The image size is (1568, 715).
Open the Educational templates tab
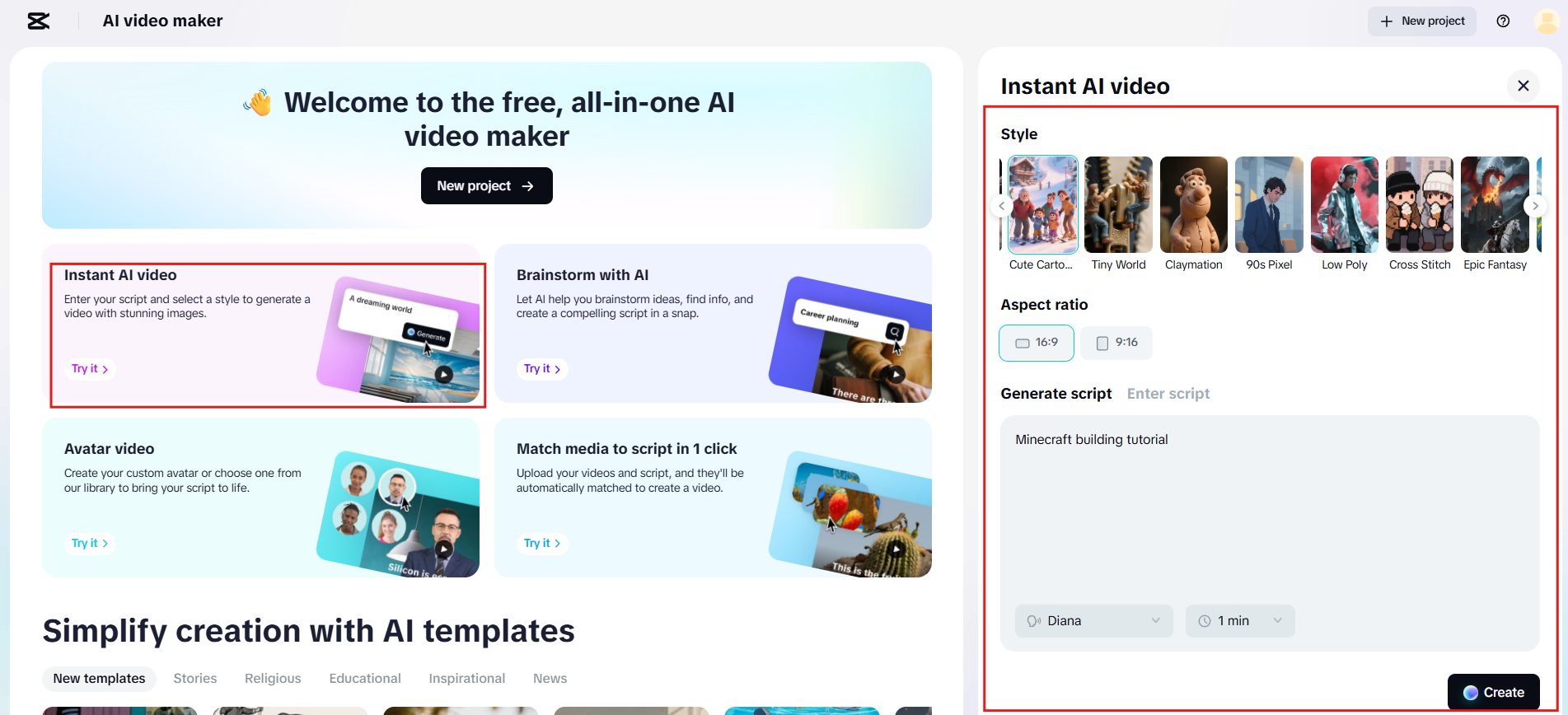pyautogui.click(x=364, y=679)
